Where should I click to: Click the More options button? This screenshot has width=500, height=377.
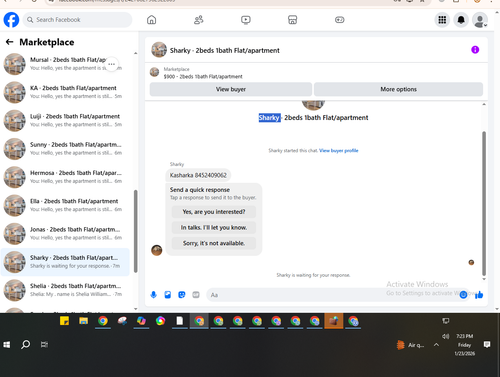tap(398, 89)
